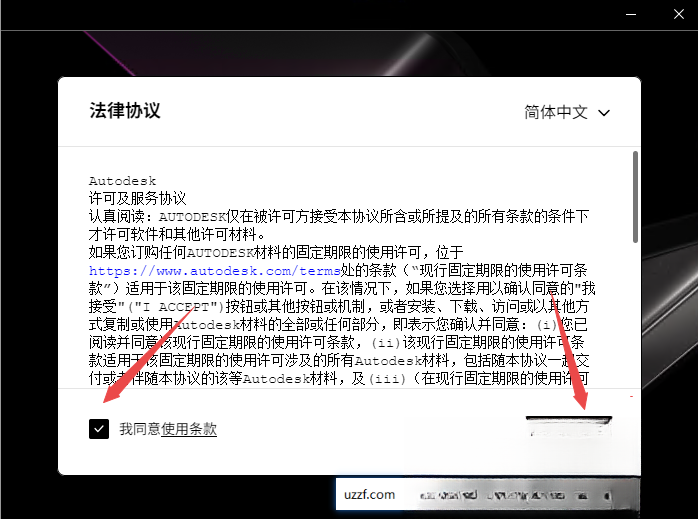Click the 许可及服务协议 text line

[137, 199]
